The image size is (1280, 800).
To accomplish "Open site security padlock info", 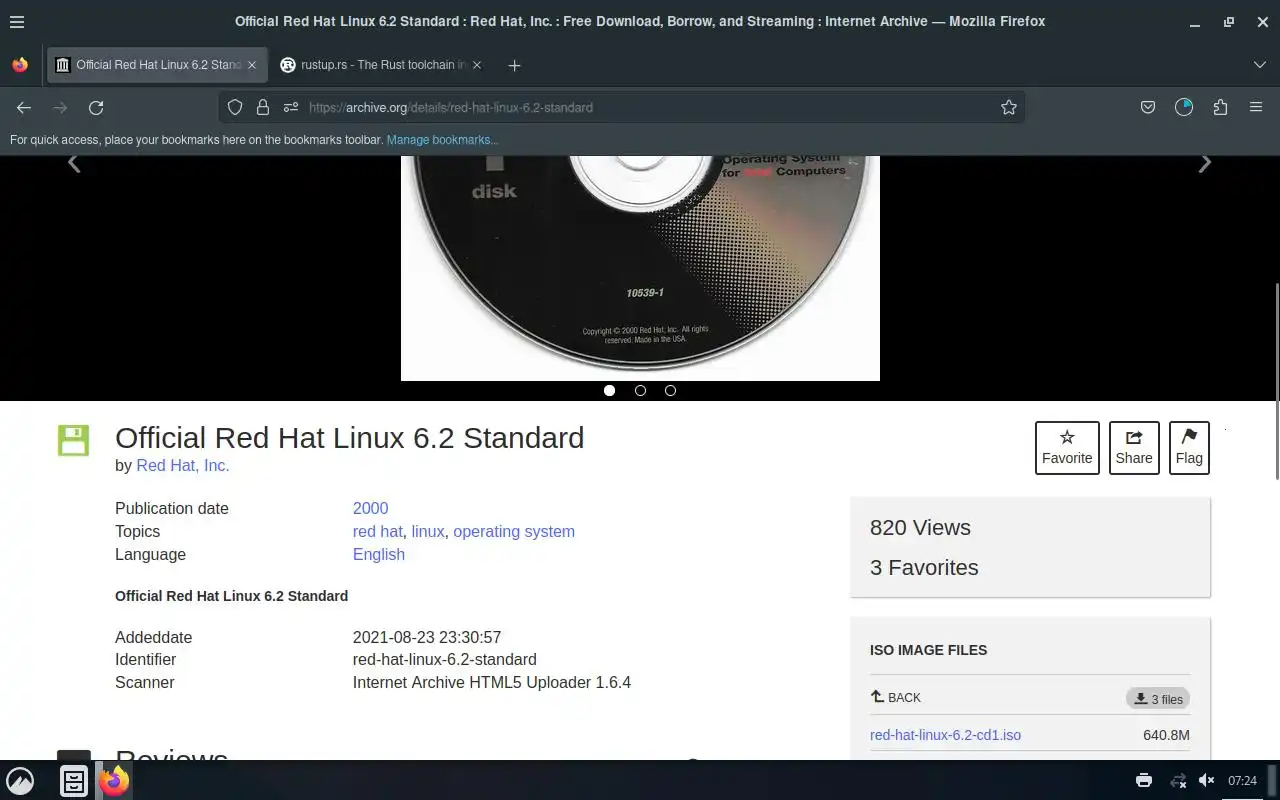I will tap(263, 107).
